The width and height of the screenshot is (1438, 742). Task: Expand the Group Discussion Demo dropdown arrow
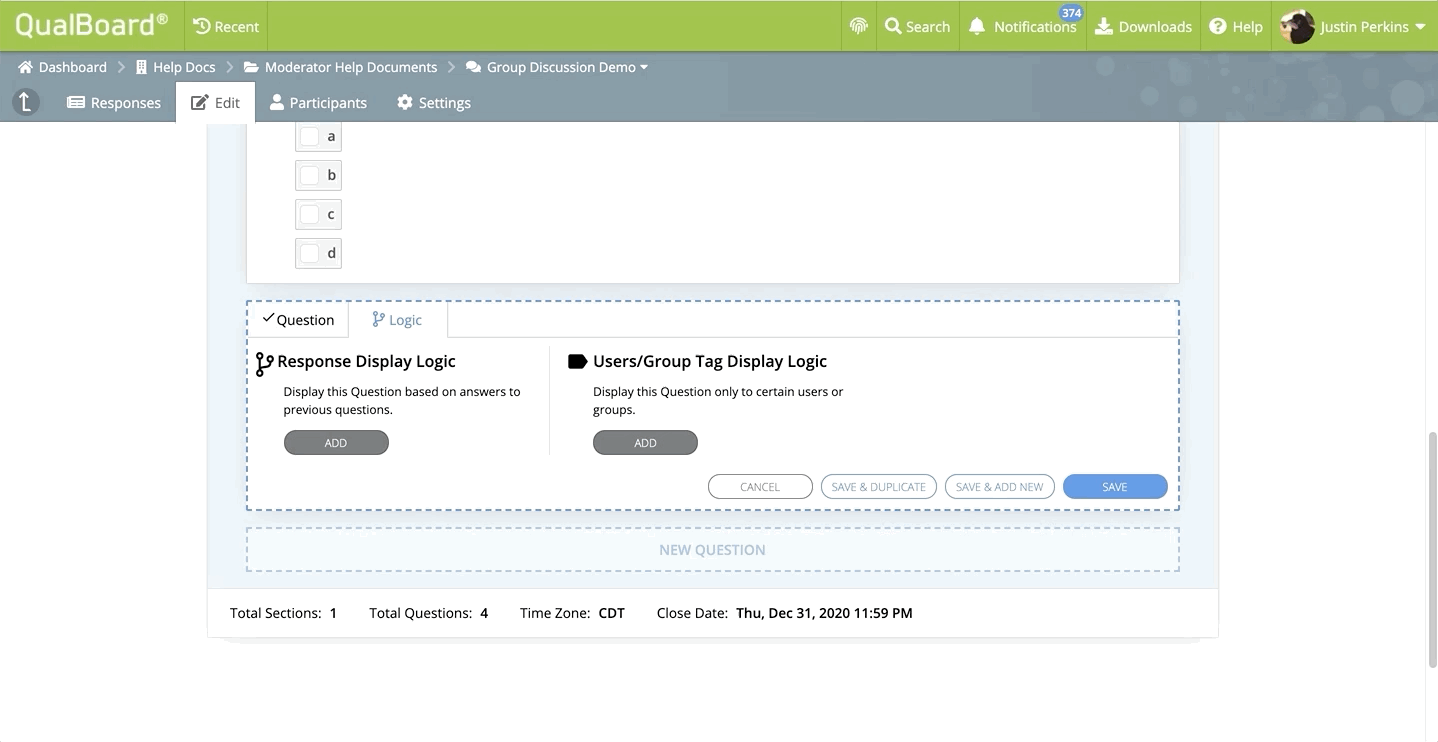pos(644,67)
